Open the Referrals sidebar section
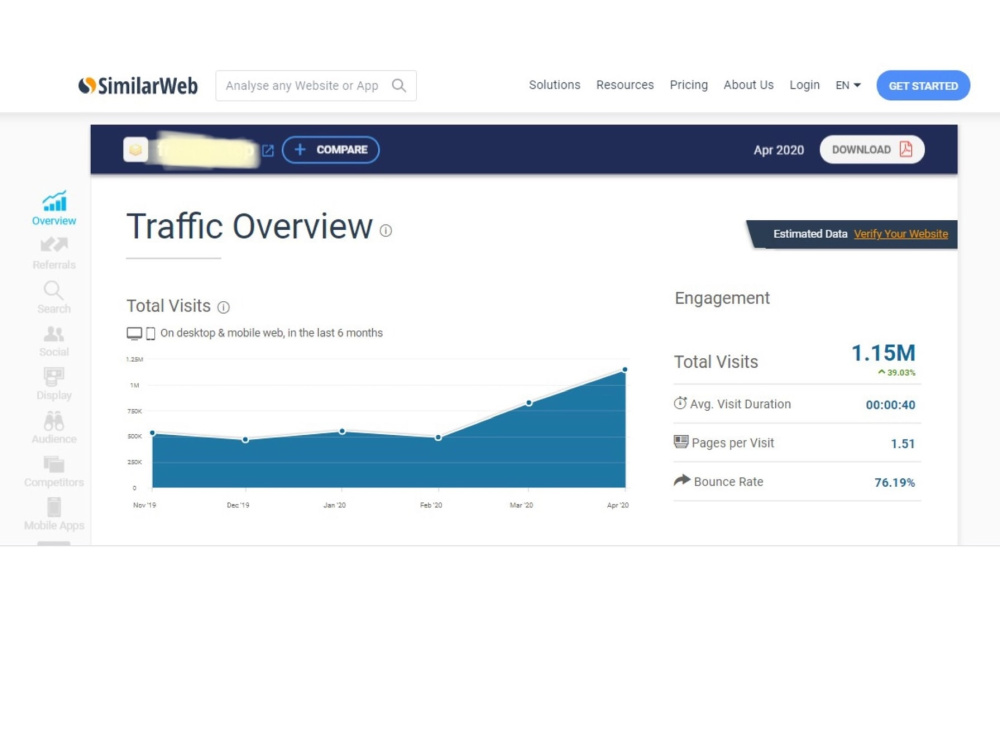 [54, 253]
